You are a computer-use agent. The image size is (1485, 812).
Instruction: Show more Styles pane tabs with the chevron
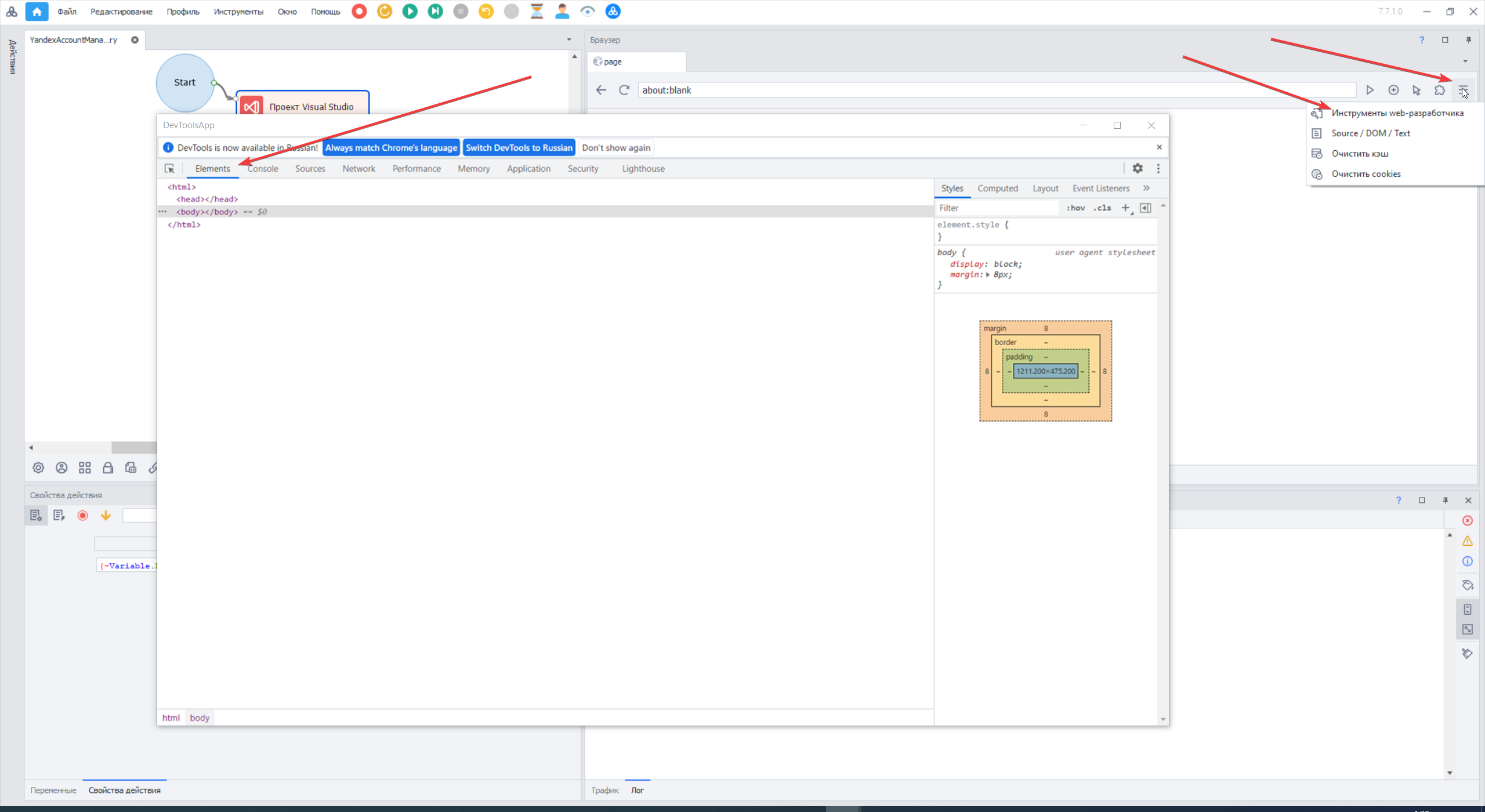[1146, 188]
